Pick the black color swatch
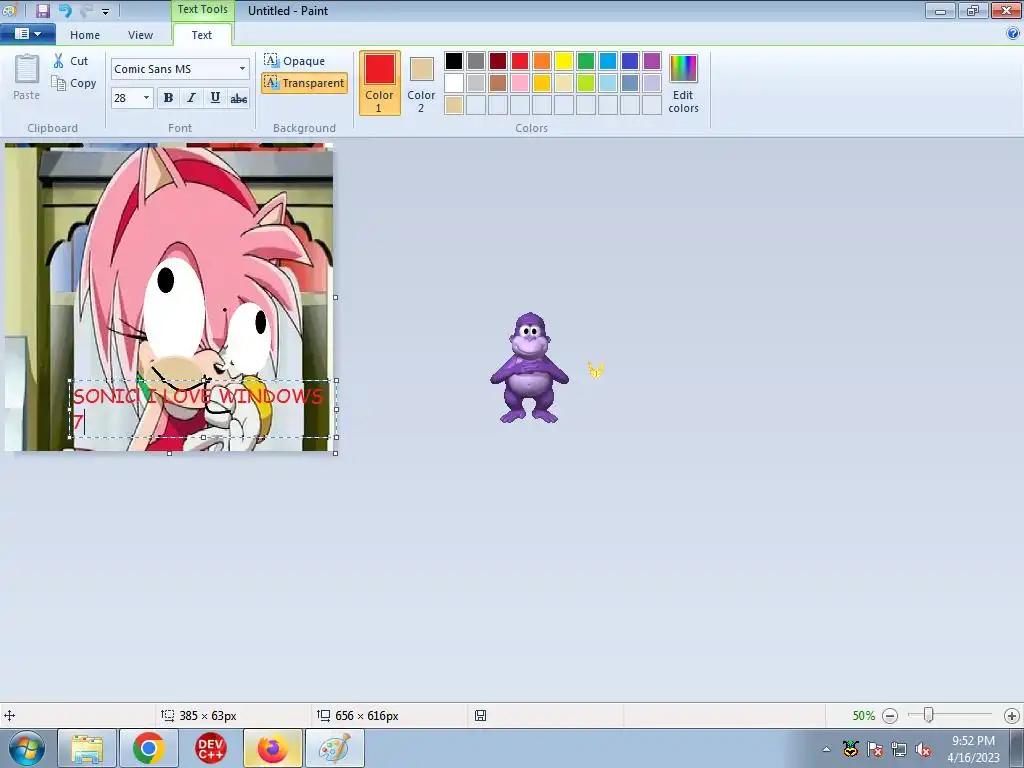This screenshot has width=1024, height=768. (454, 61)
